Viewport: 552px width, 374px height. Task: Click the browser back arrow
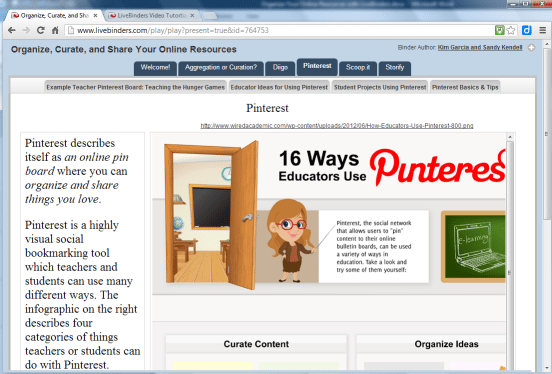[x=12, y=30]
